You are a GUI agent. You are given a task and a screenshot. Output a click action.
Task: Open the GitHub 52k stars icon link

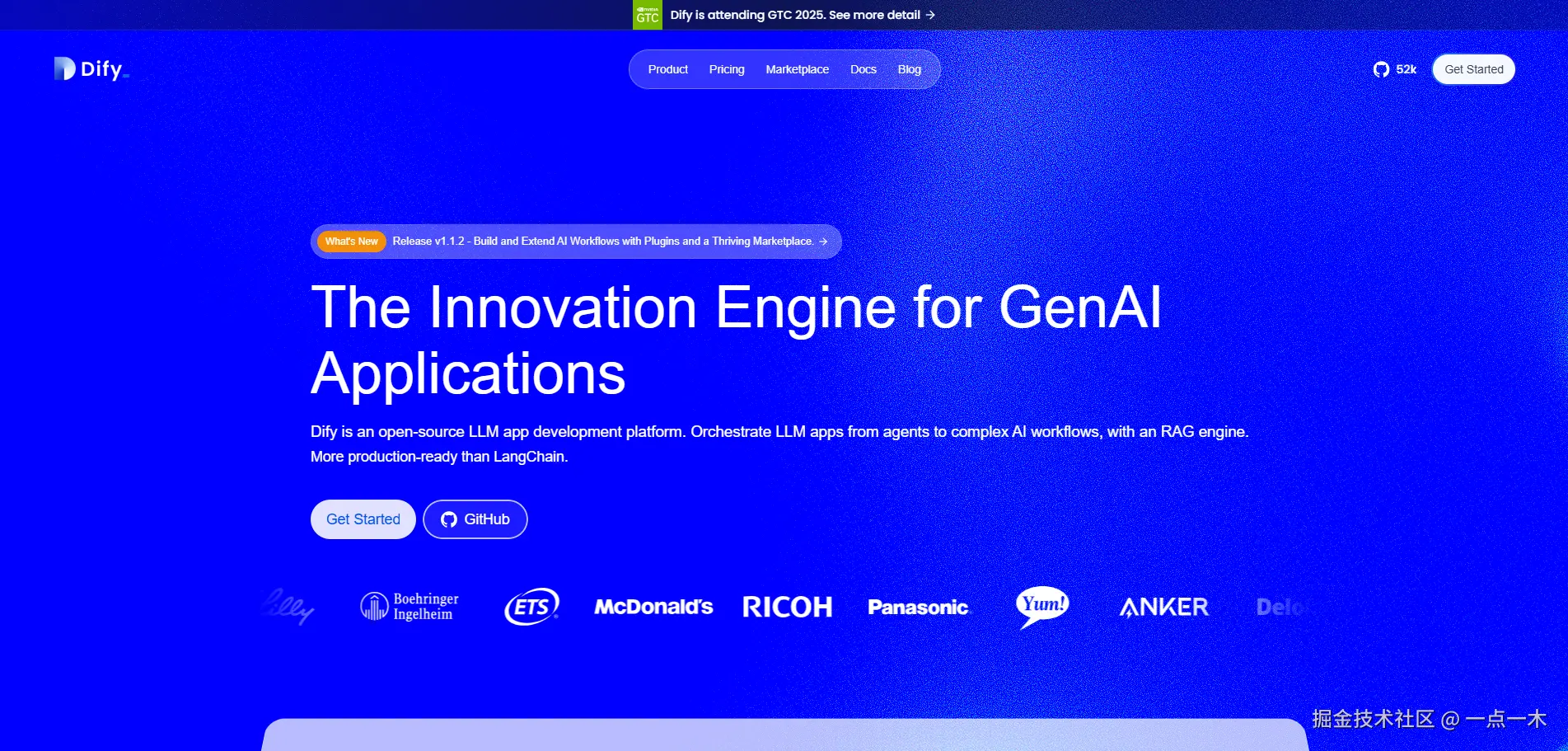1394,69
